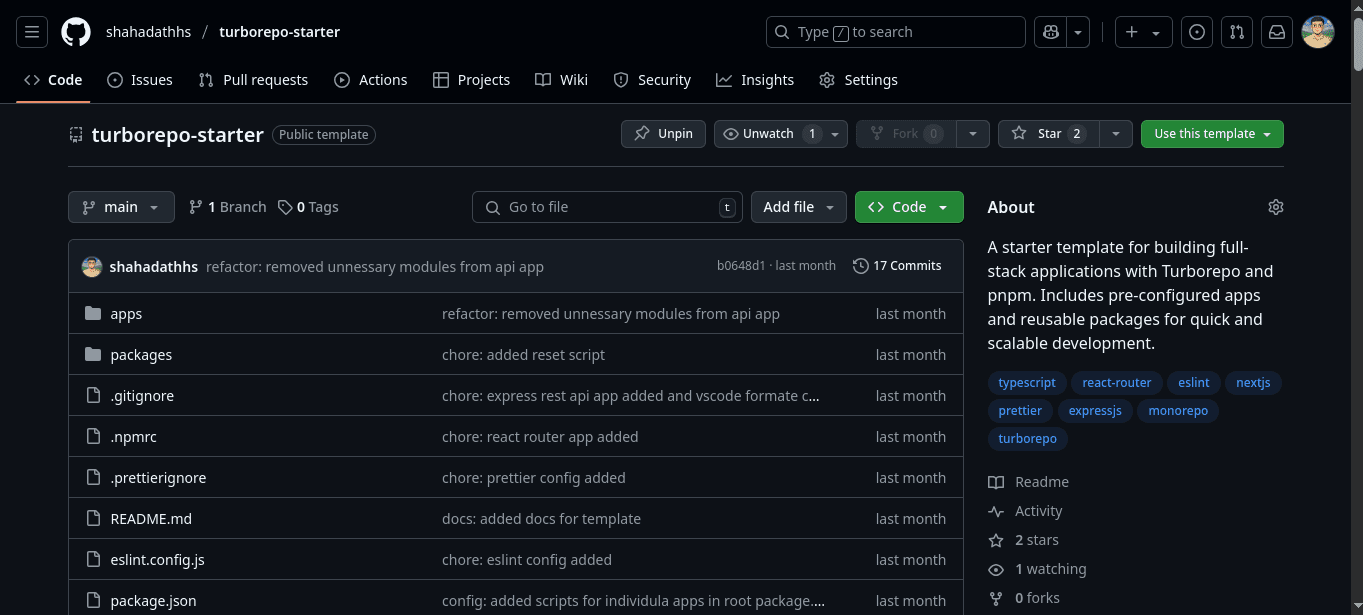The height and width of the screenshot is (615, 1363).
Task: Star the turborepo-starter repository
Action: (x=1048, y=134)
